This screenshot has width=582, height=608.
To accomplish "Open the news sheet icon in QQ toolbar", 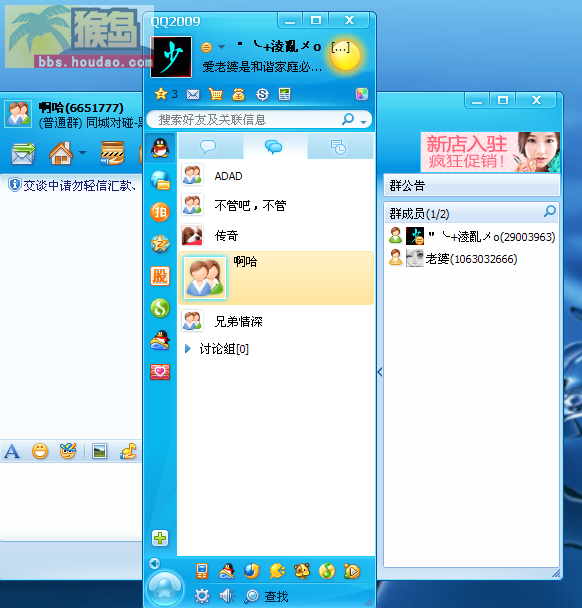I will (x=285, y=94).
